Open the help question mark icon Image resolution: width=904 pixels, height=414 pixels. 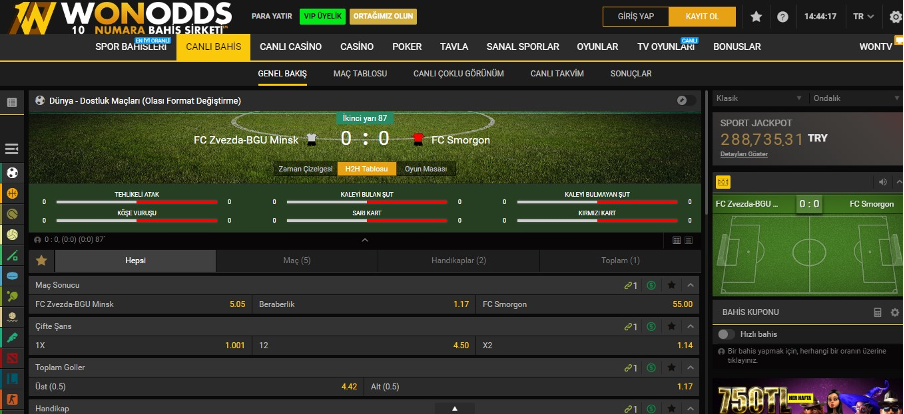[782, 17]
